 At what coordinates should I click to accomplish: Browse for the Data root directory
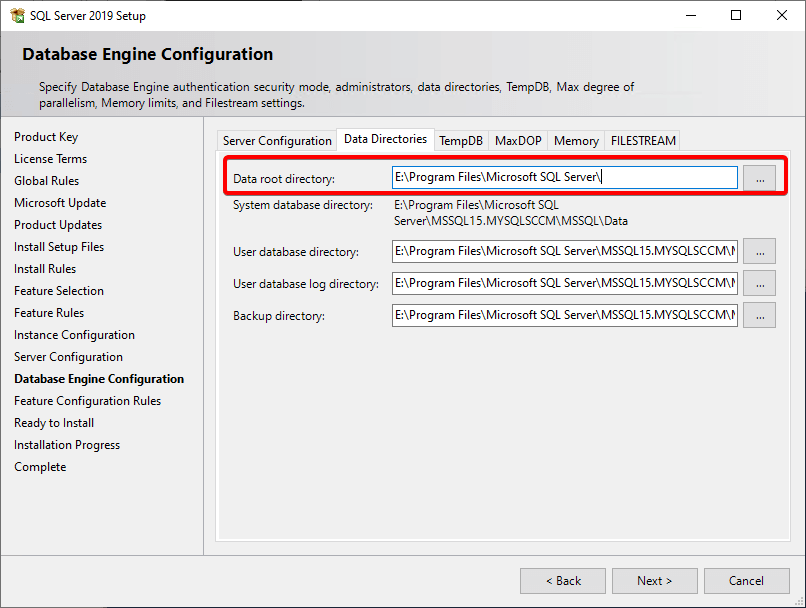click(x=759, y=178)
